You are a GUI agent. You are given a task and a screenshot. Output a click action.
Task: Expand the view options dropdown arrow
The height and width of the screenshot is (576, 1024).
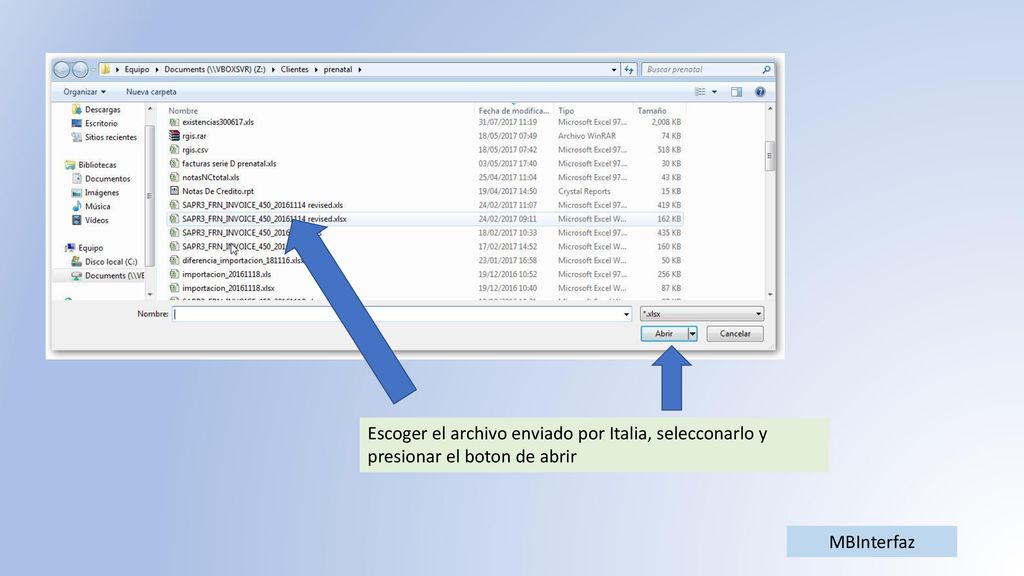714,92
